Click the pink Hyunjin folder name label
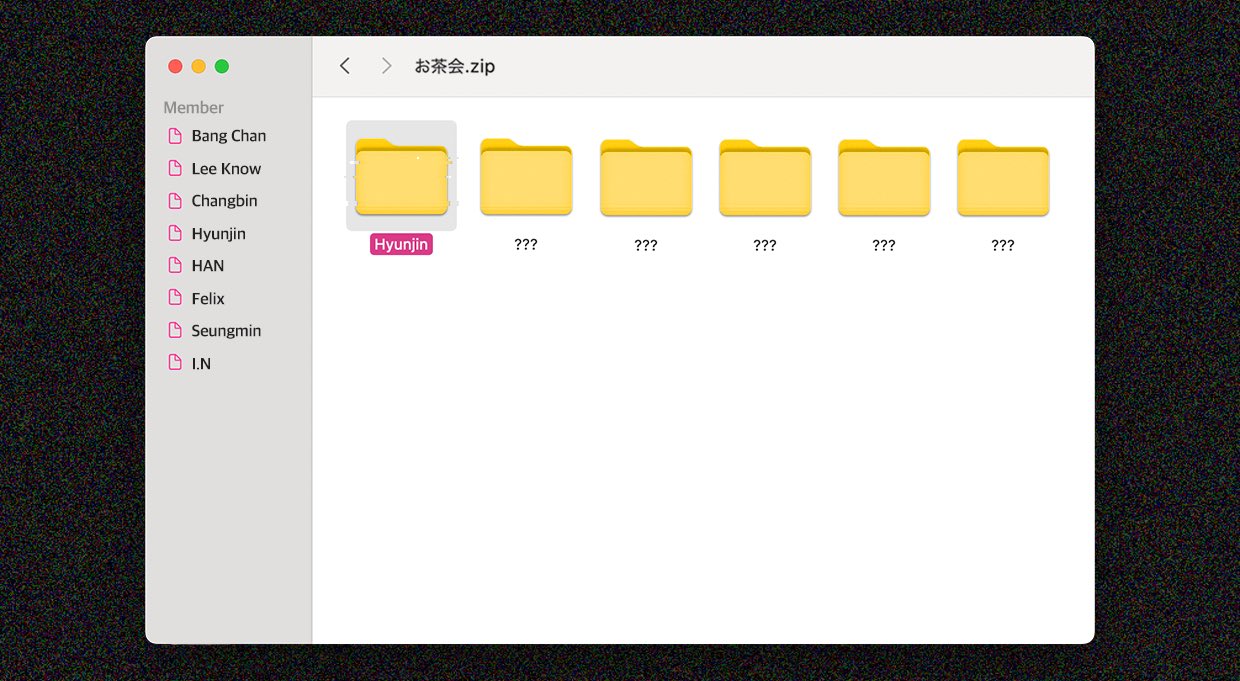 pyautogui.click(x=401, y=245)
